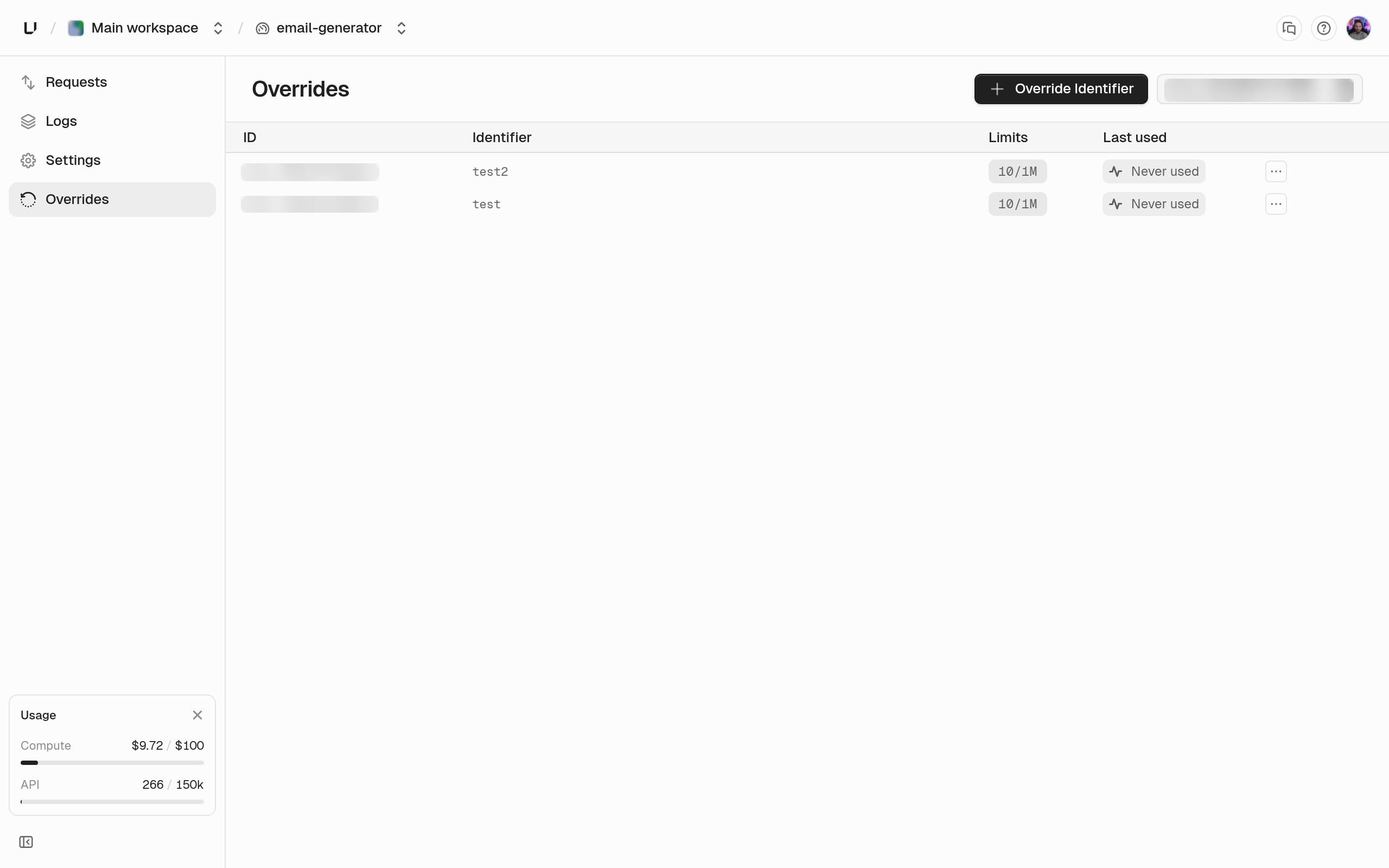Click the 266 / 150k API value

click(173, 784)
